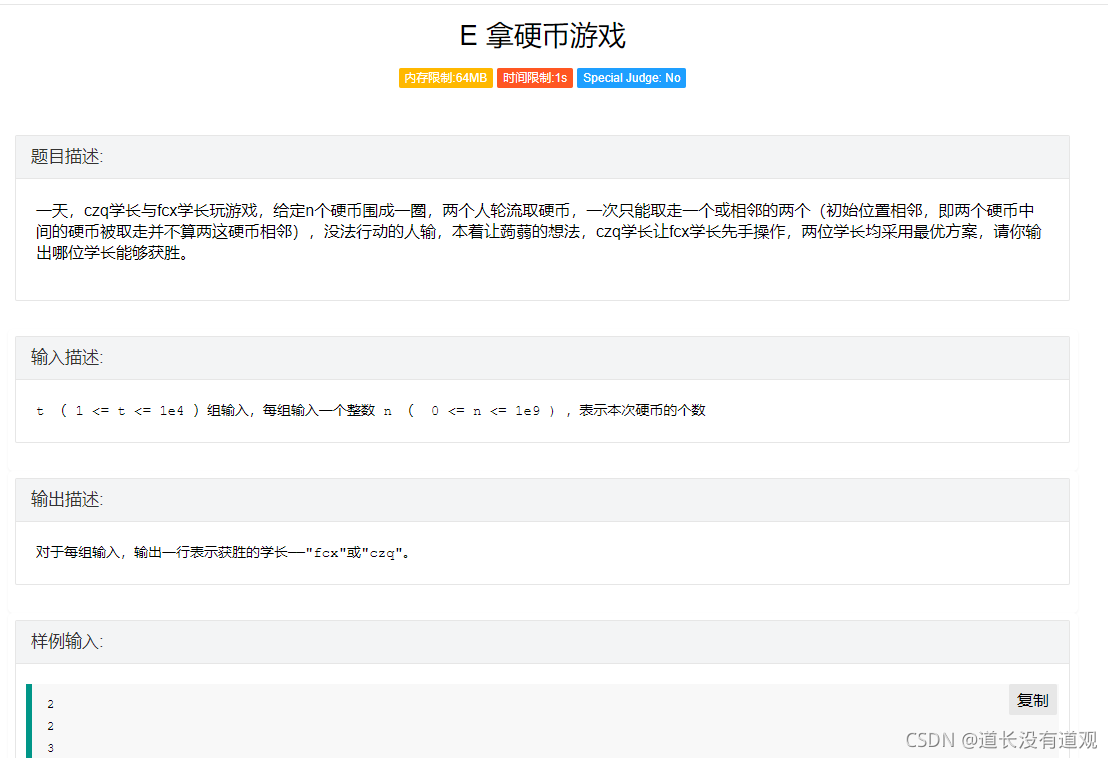Viewport: 1113px width, 758px height.
Task: Click the 复制 copy button
Action: tap(1032, 700)
